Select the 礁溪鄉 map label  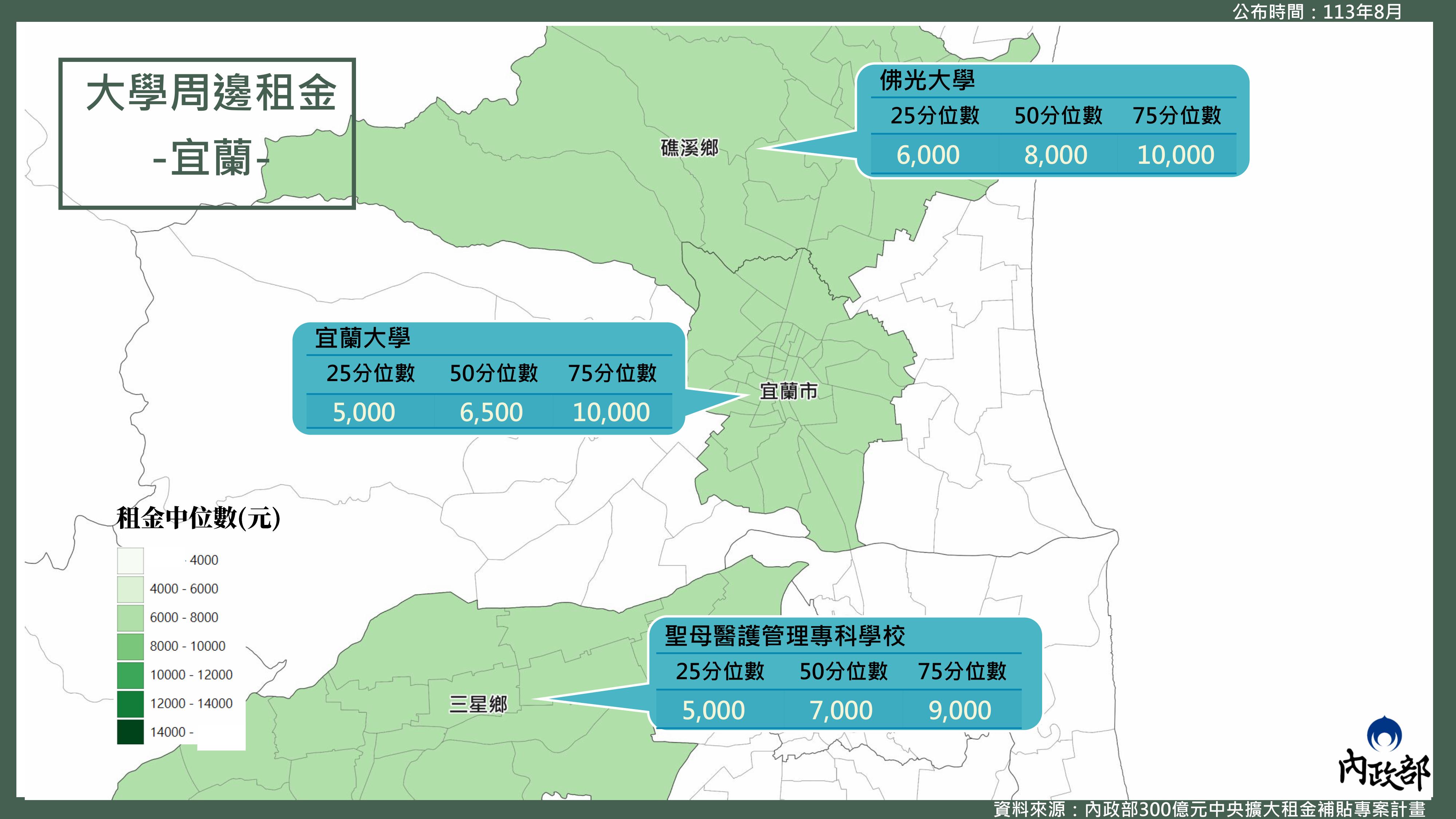(x=689, y=148)
